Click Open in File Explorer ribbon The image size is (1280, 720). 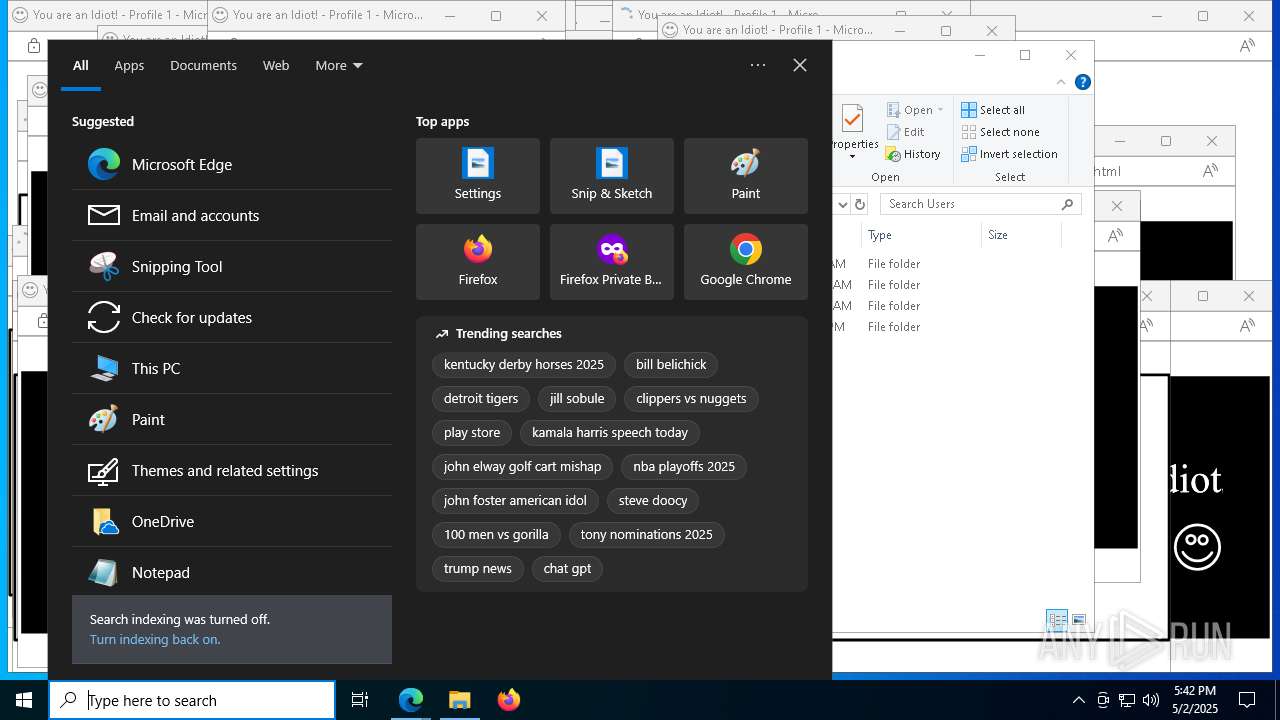tap(914, 110)
